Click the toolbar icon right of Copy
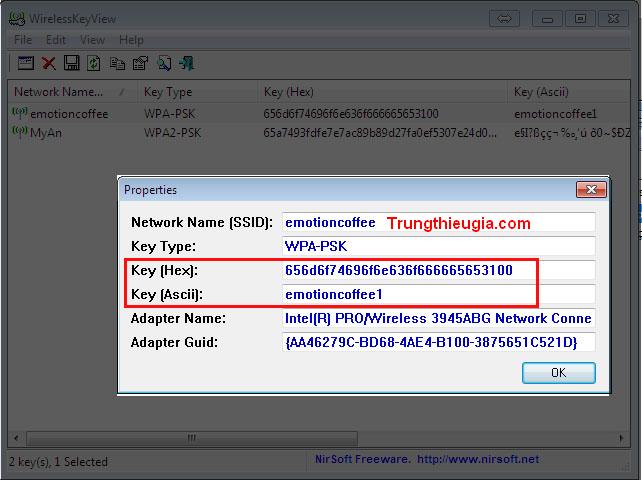The width and height of the screenshot is (642, 480). coord(140,63)
